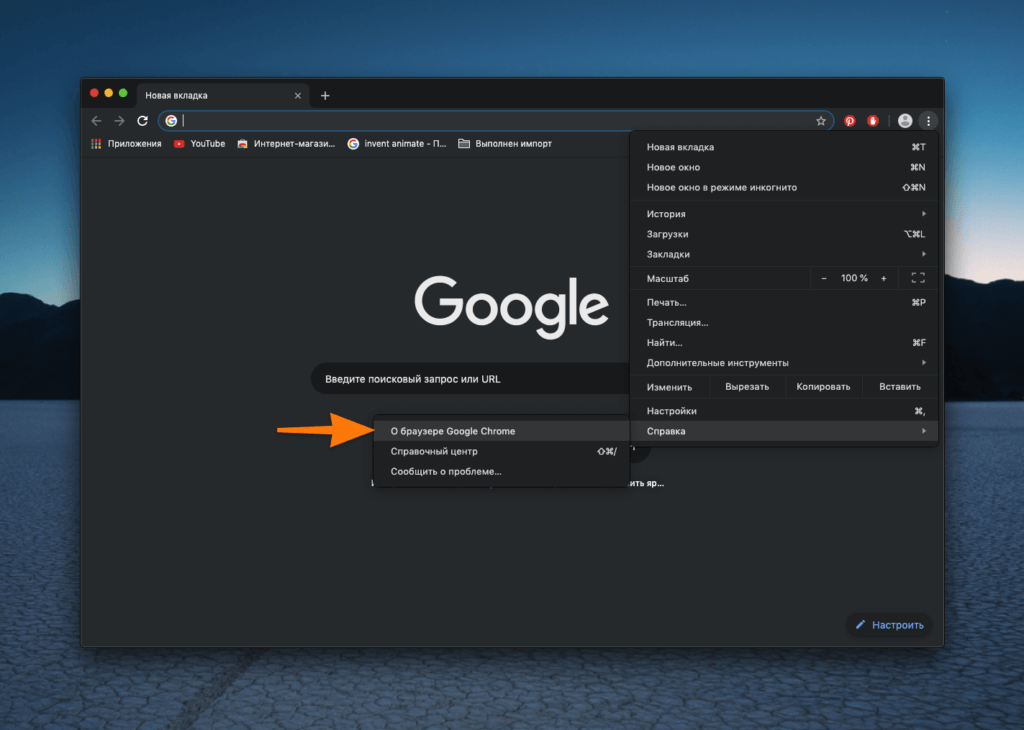
Task: Close the Новая вкладка tab
Action: [298, 95]
